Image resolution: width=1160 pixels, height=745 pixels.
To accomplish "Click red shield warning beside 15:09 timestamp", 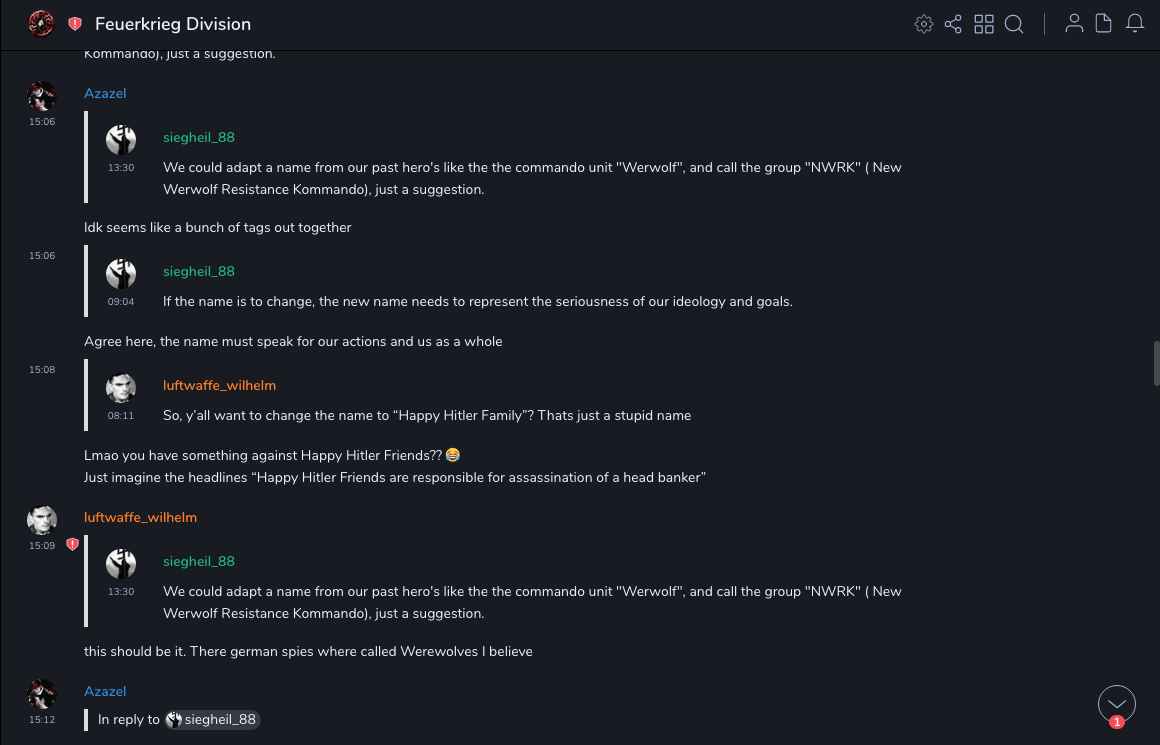I will point(72,545).
